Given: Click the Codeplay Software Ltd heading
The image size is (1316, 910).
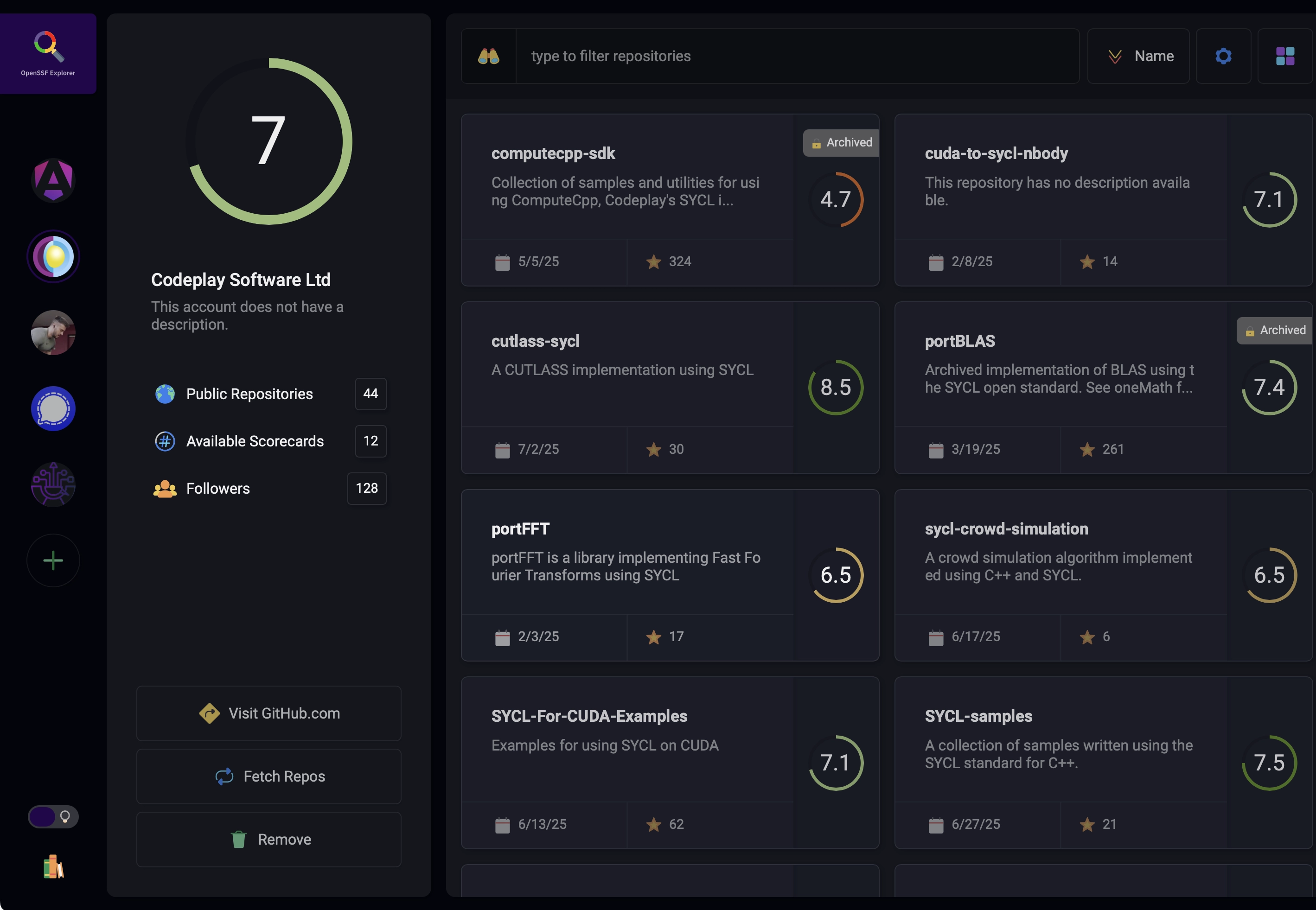Looking at the screenshot, I should coord(241,280).
